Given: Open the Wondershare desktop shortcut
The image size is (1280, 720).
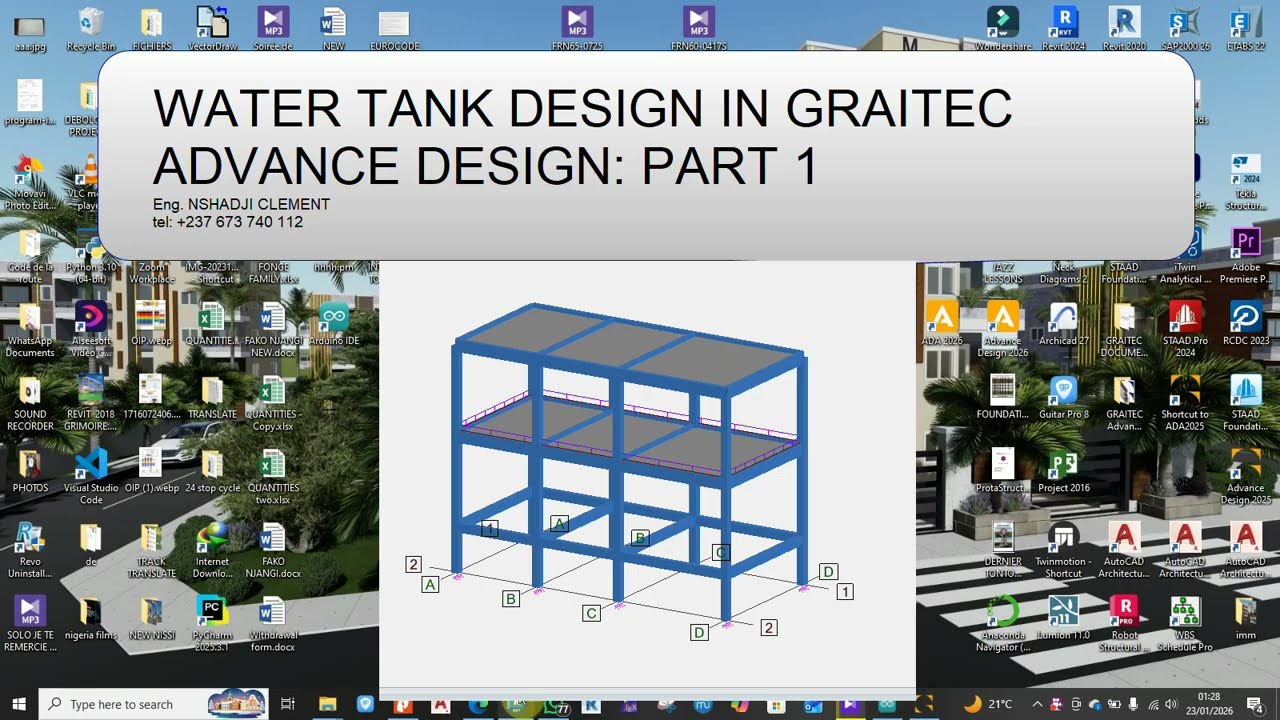Looking at the screenshot, I should (1003, 28).
